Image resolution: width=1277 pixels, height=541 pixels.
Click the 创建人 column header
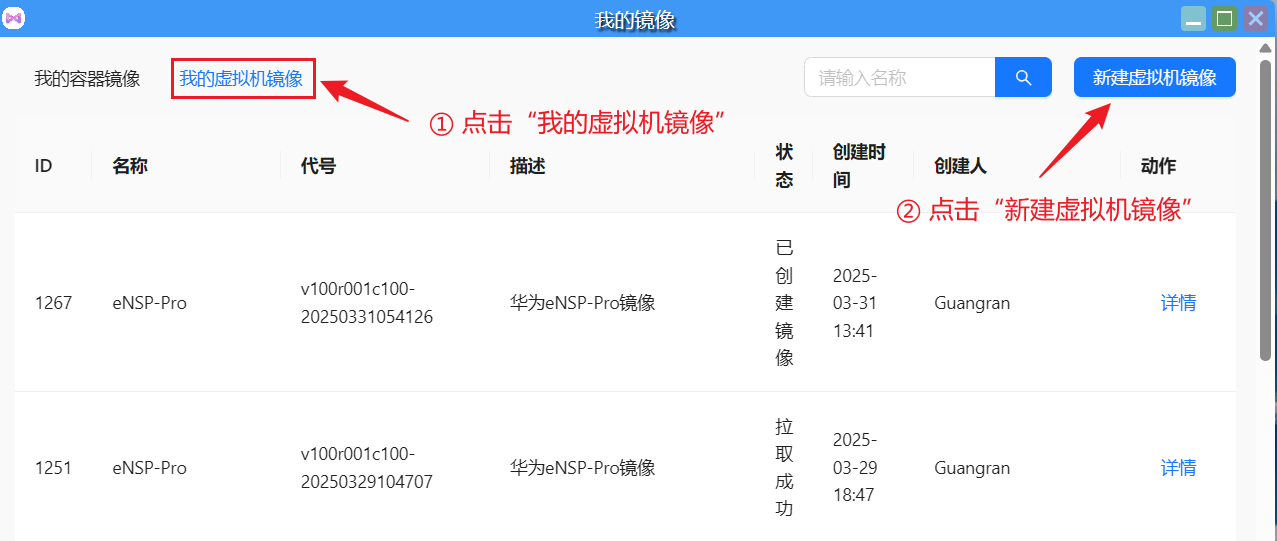pyautogui.click(x=960, y=166)
